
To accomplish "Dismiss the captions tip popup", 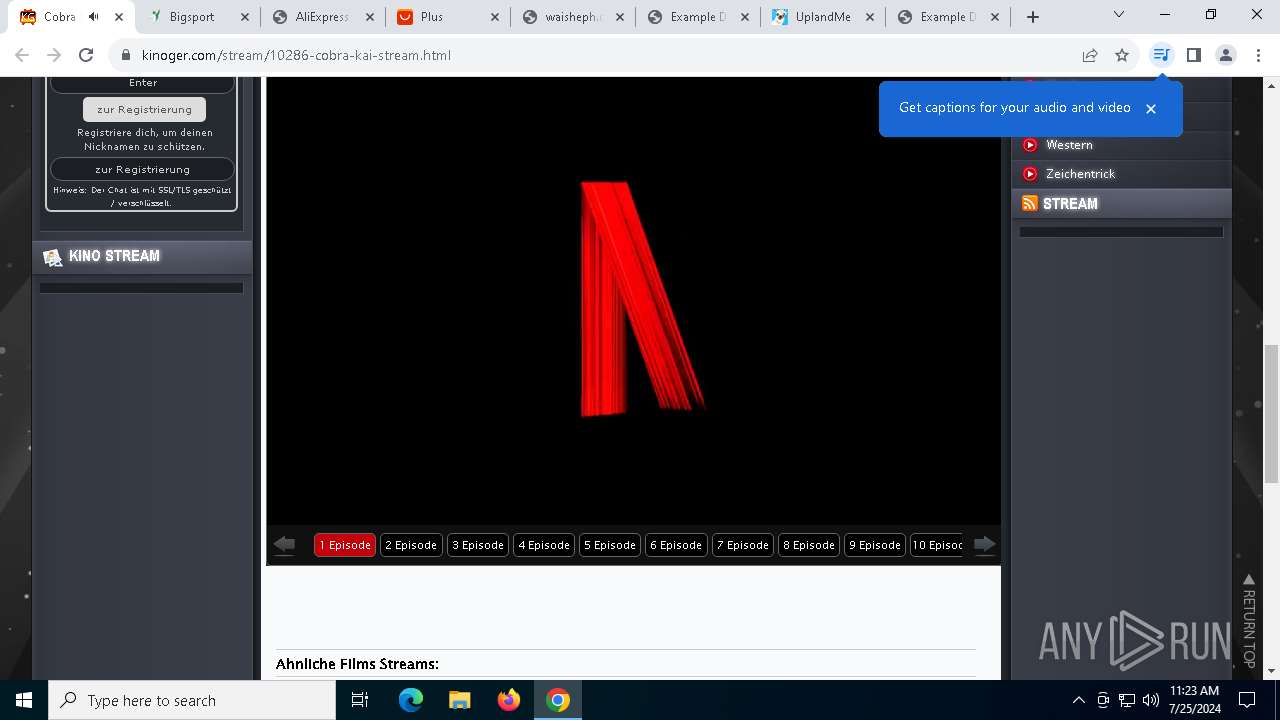I will pos(1151,108).
